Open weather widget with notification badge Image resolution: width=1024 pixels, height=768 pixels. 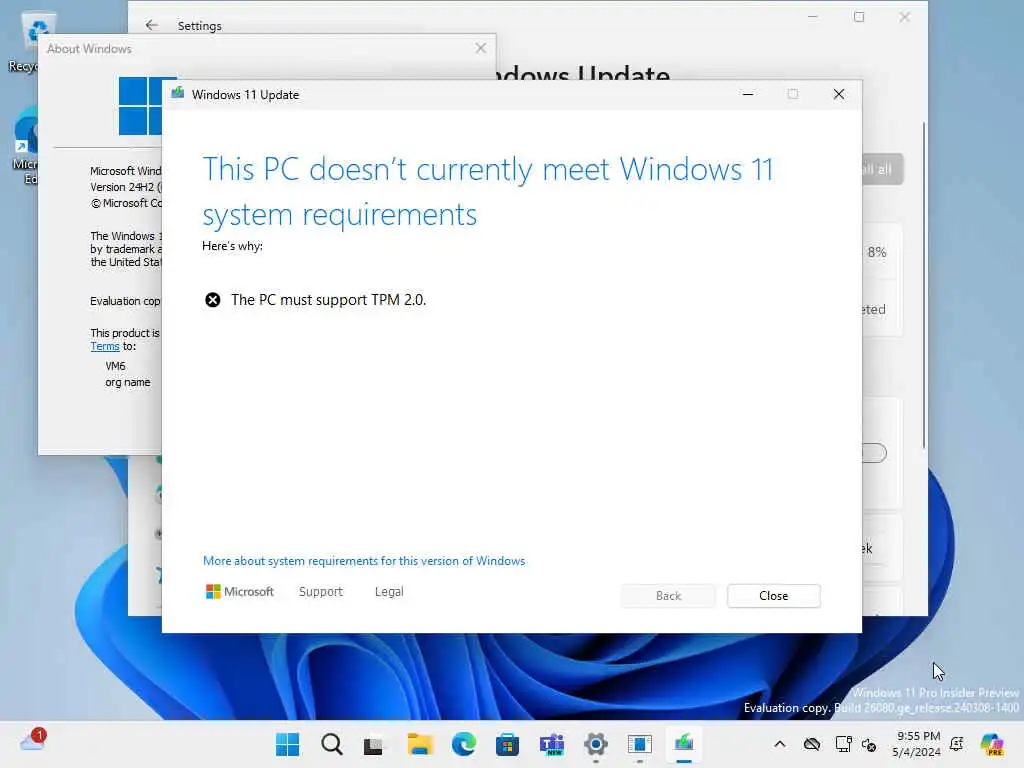33,741
